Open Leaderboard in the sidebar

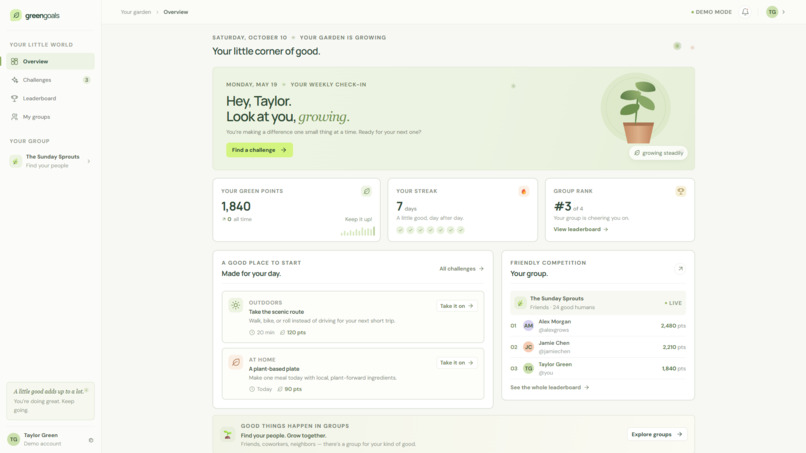tap(50, 98)
